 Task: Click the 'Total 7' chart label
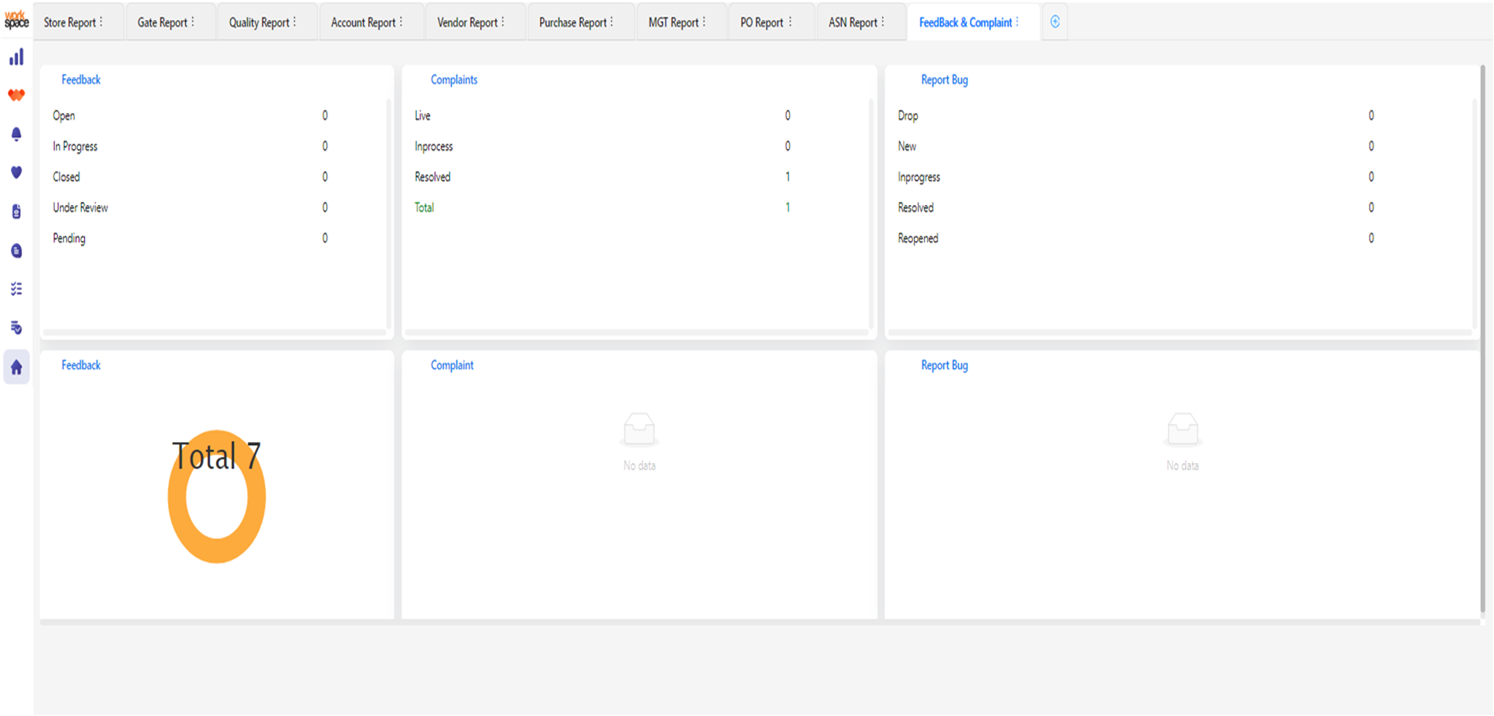(216, 456)
